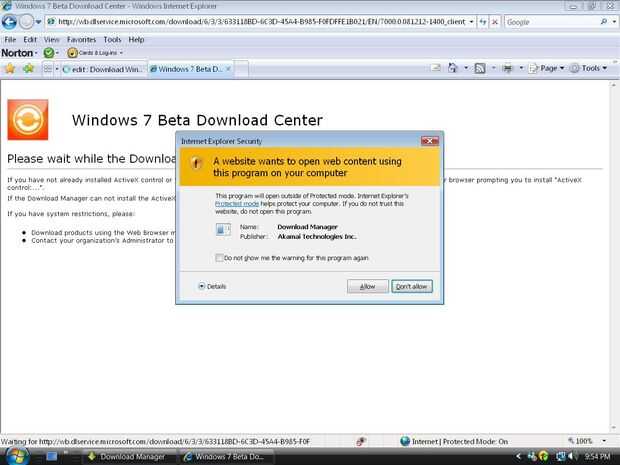This screenshot has height=465, width=620.
Task: Open the Edit menu
Action: point(30,40)
